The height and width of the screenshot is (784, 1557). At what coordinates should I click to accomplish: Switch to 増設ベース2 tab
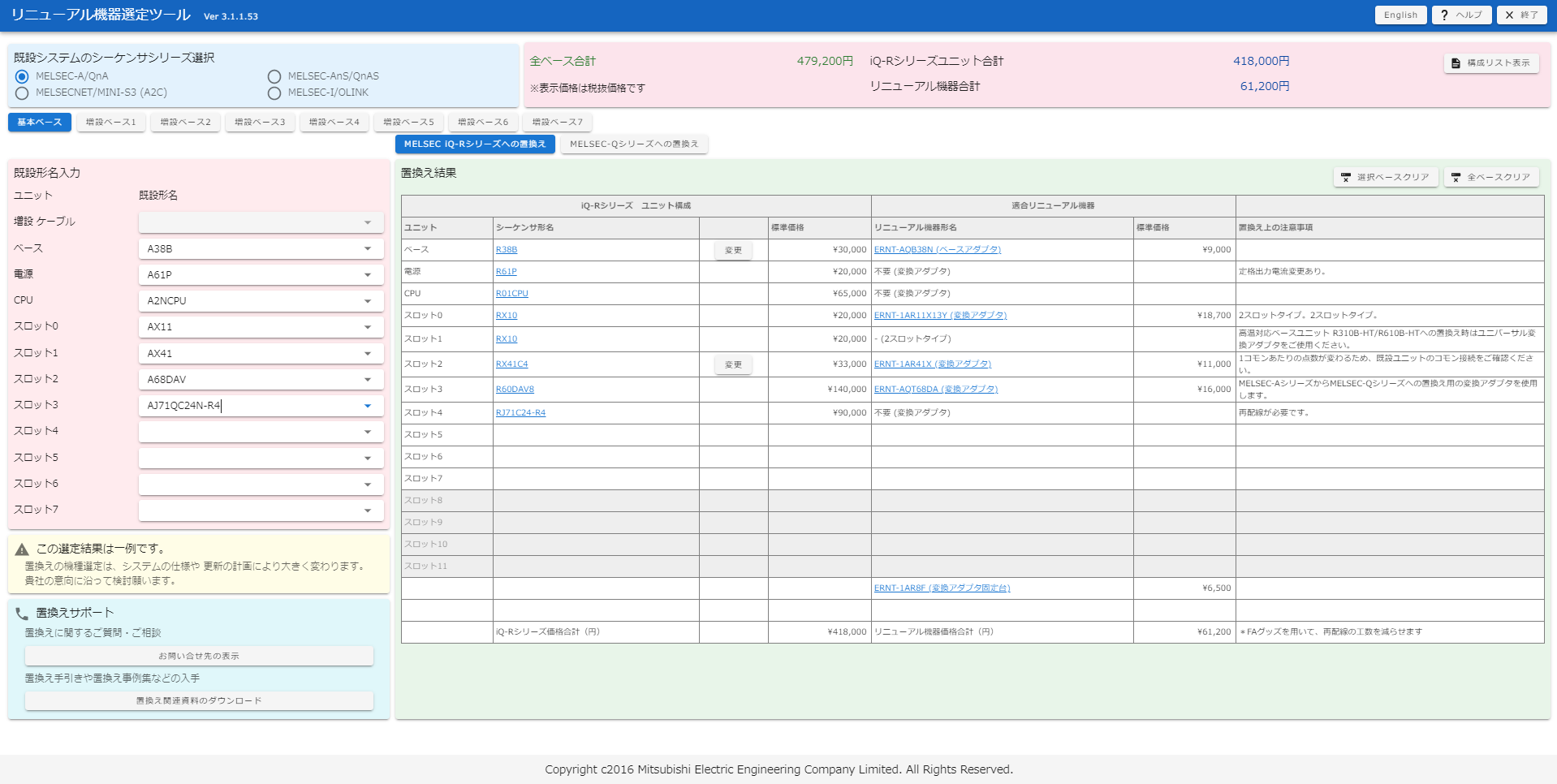coord(185,122)
